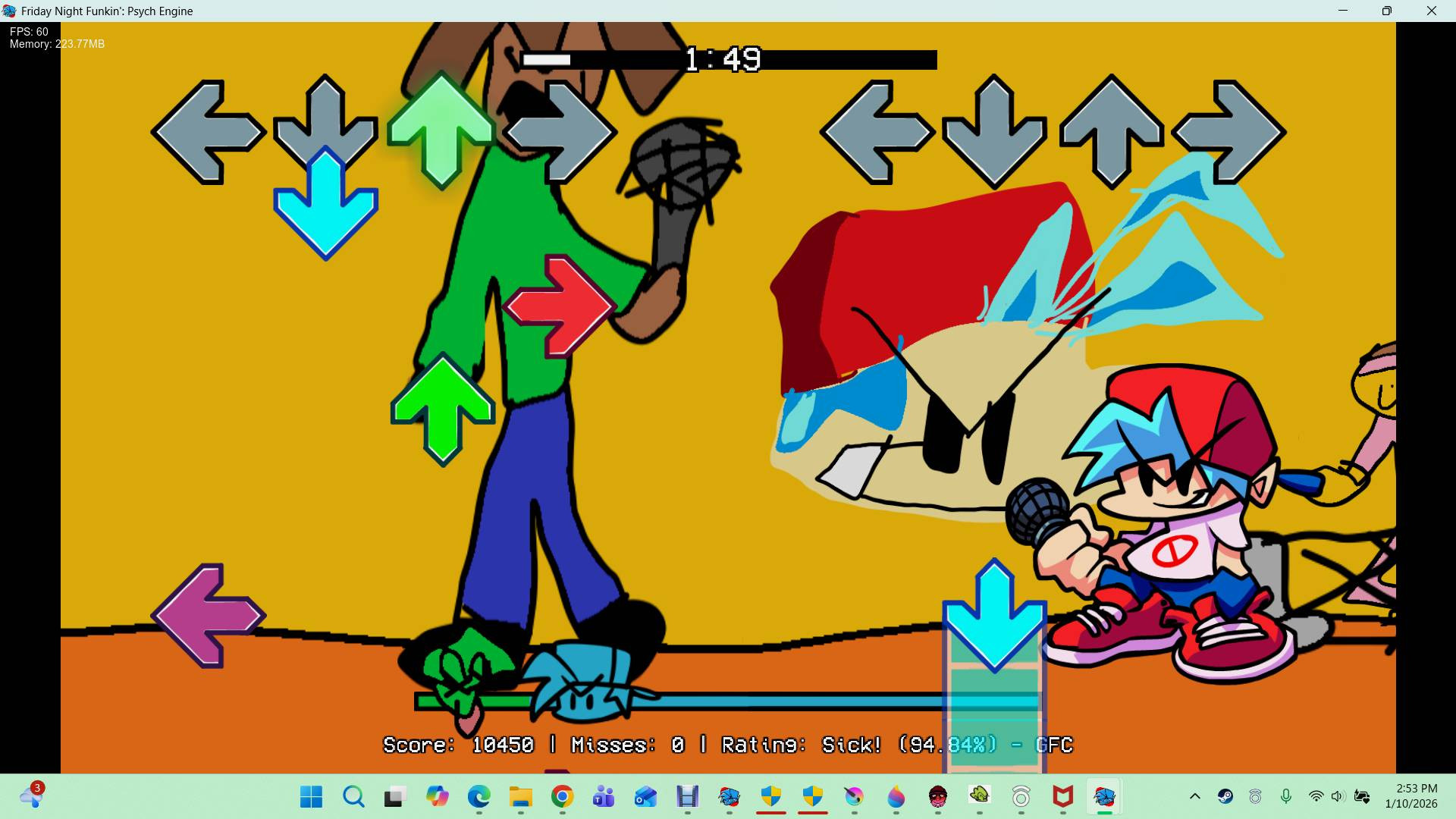Click the "Memory: 223.77MB" readout
Viewport: 1456px width, 819px height.
point(57,44)
